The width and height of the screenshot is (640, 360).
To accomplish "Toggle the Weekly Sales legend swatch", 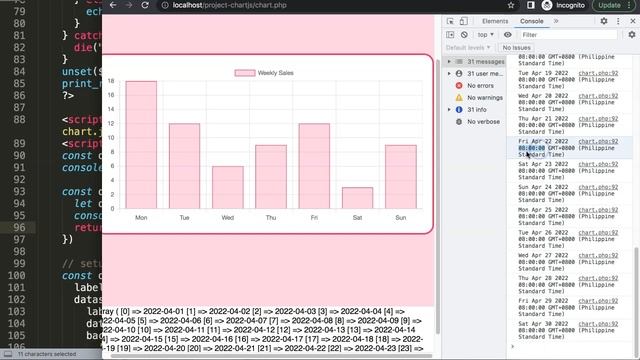I will pos(245,73).
